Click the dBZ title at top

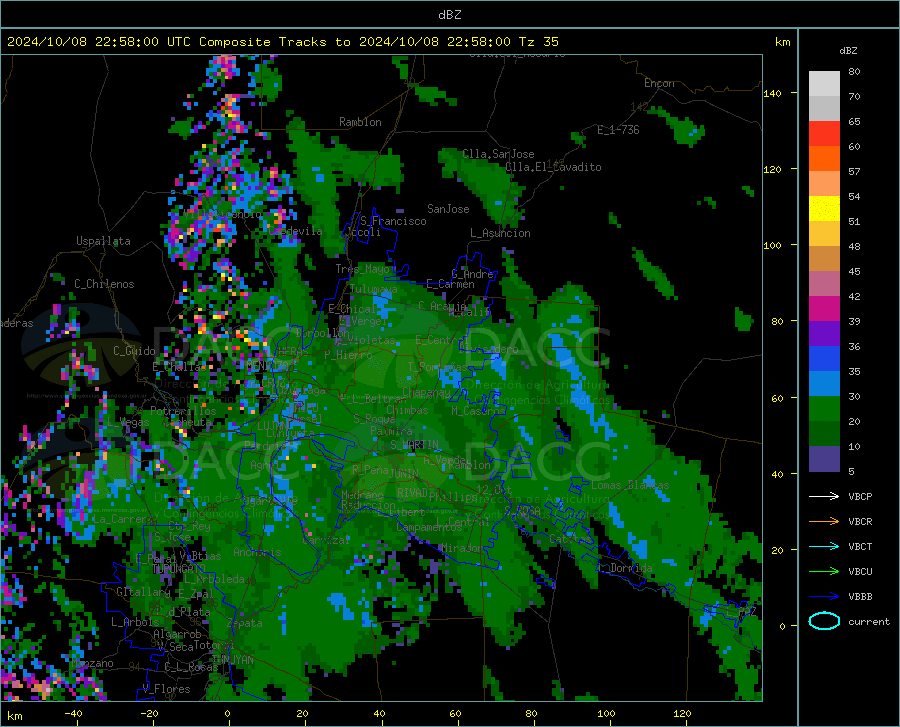coord(449,15)
